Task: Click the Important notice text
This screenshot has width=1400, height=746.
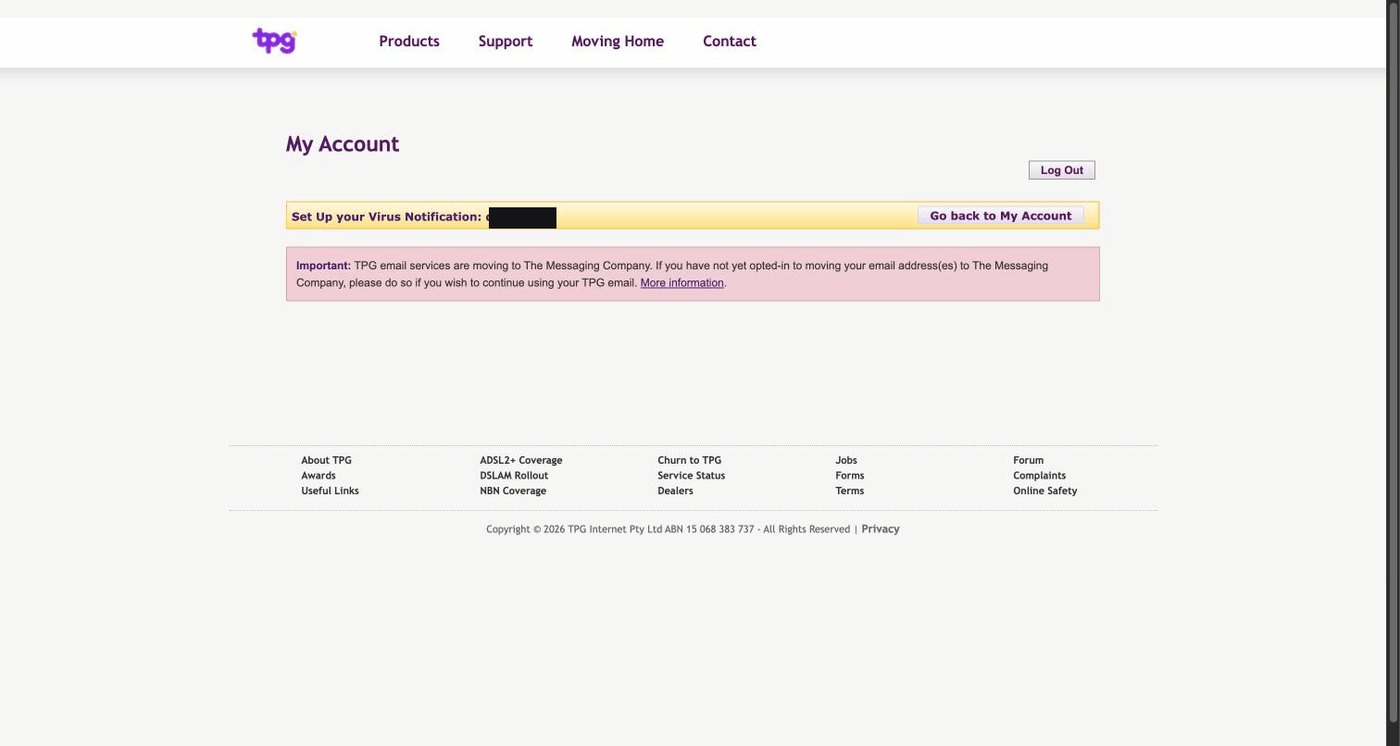Action: [x=672, y=274]
